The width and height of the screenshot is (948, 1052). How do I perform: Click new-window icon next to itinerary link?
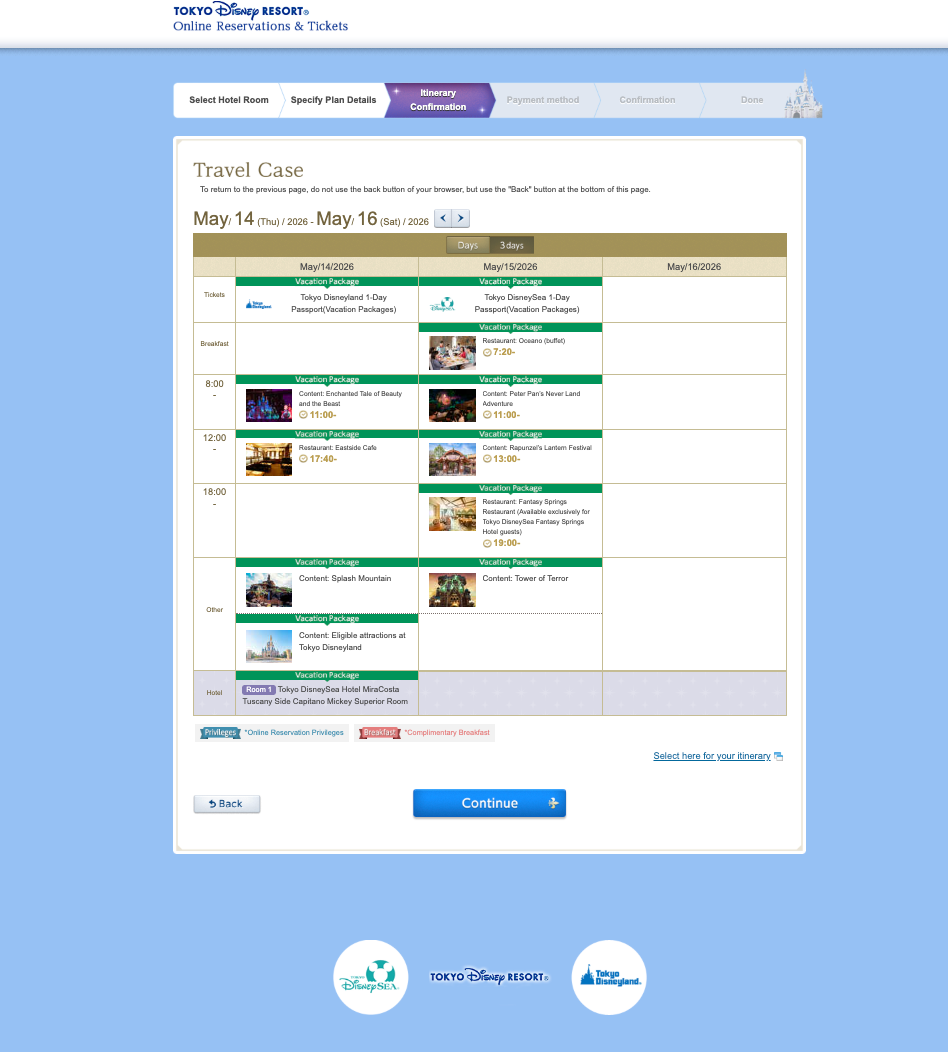pos(778,756)
